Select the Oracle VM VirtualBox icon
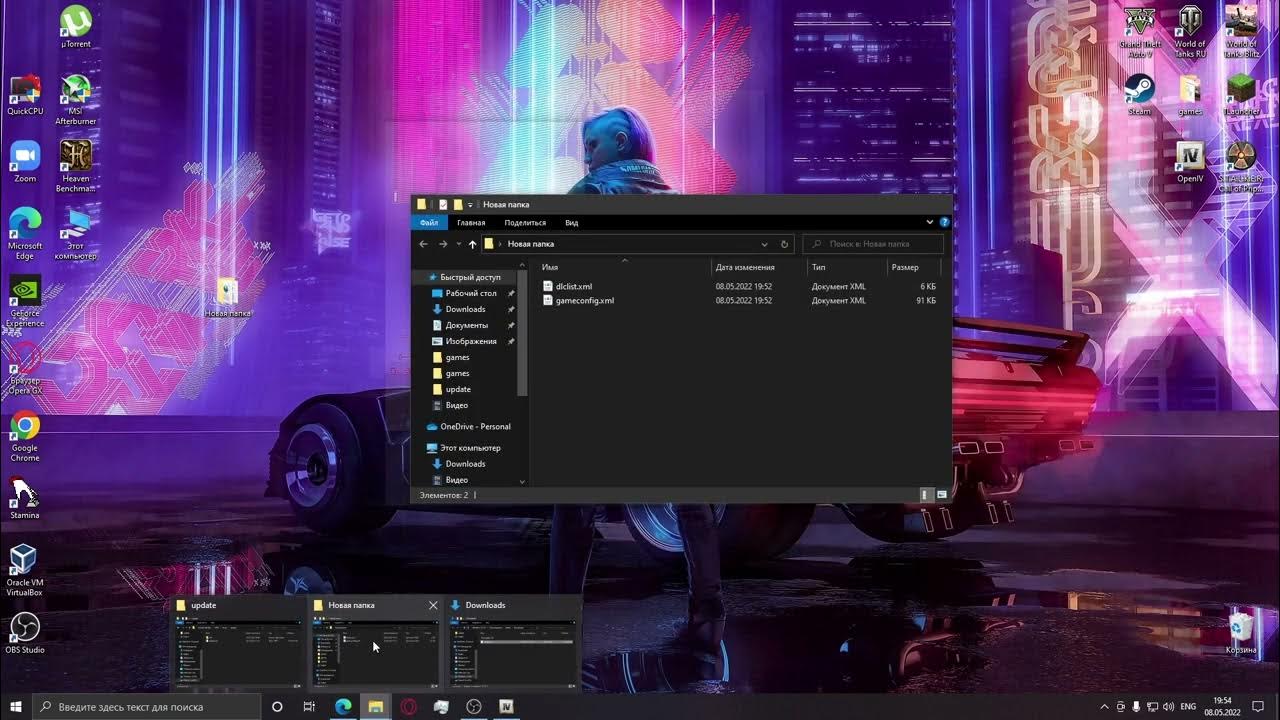This screenshot has width=1280, height=720. [25, 570]
